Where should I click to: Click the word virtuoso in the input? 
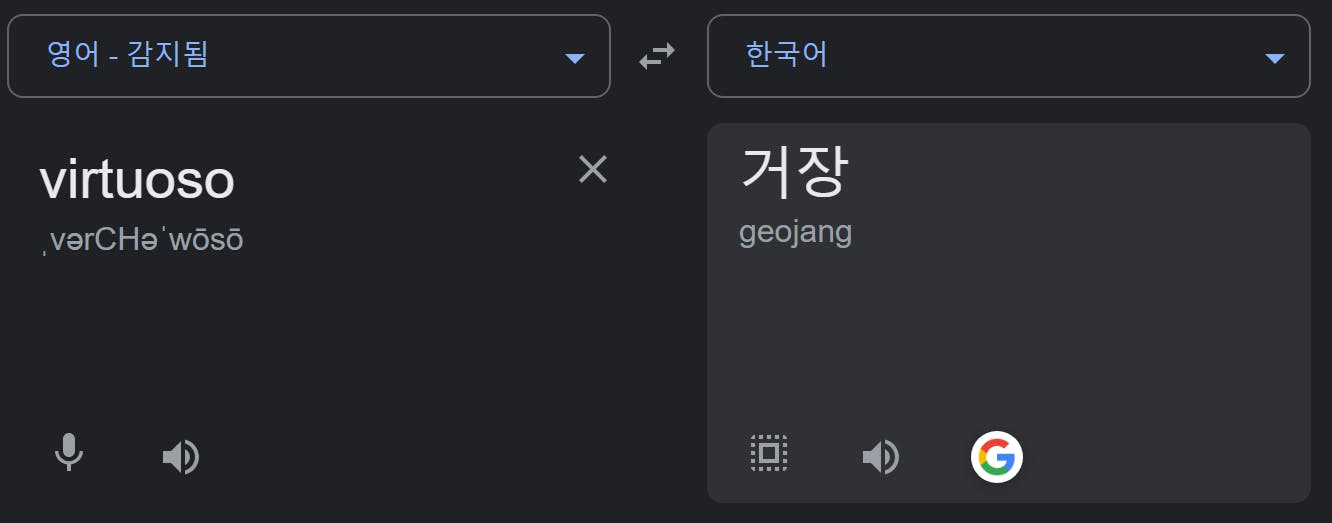tap(137, 180)
